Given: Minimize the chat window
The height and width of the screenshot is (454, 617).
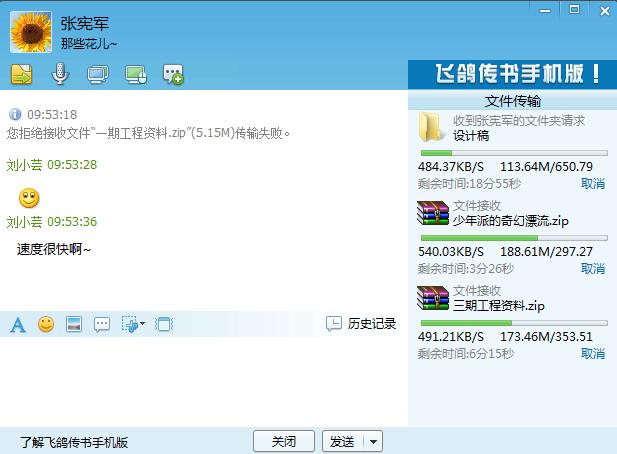Looking at the screenshot, I should click(x=545, y=10).
